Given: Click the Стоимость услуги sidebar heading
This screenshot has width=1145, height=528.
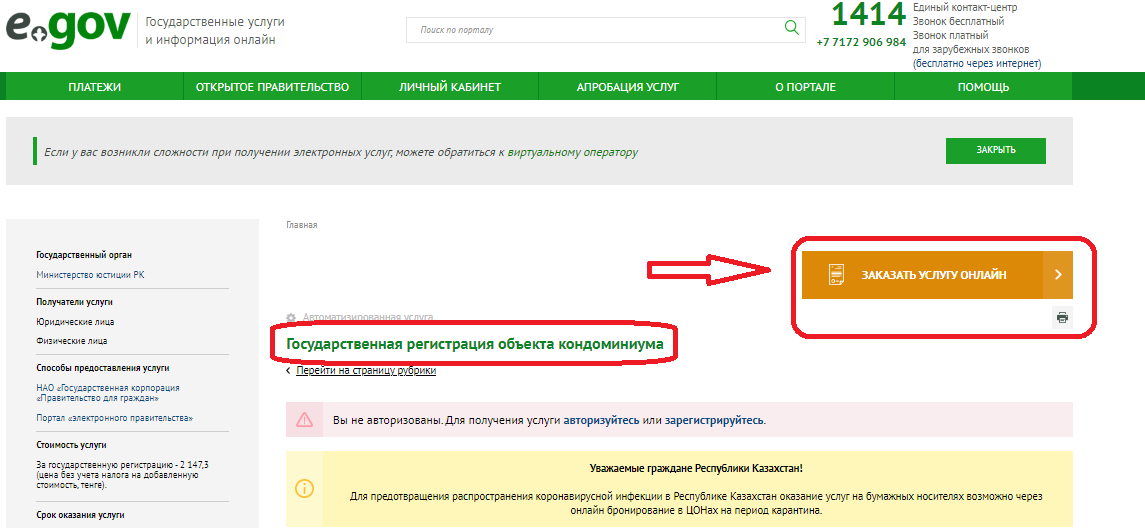Looking at the screenshot, I should coord(72,445).
